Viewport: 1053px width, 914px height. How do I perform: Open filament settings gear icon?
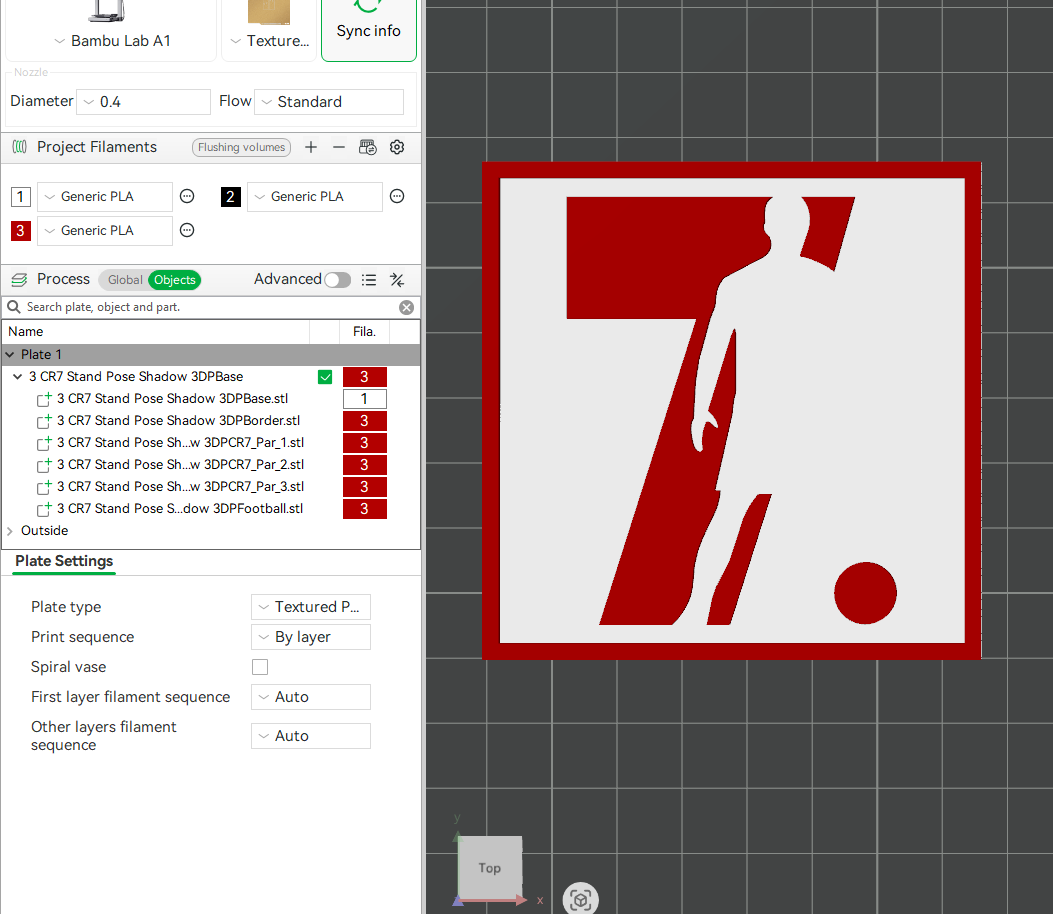click(x=397, y=147)
